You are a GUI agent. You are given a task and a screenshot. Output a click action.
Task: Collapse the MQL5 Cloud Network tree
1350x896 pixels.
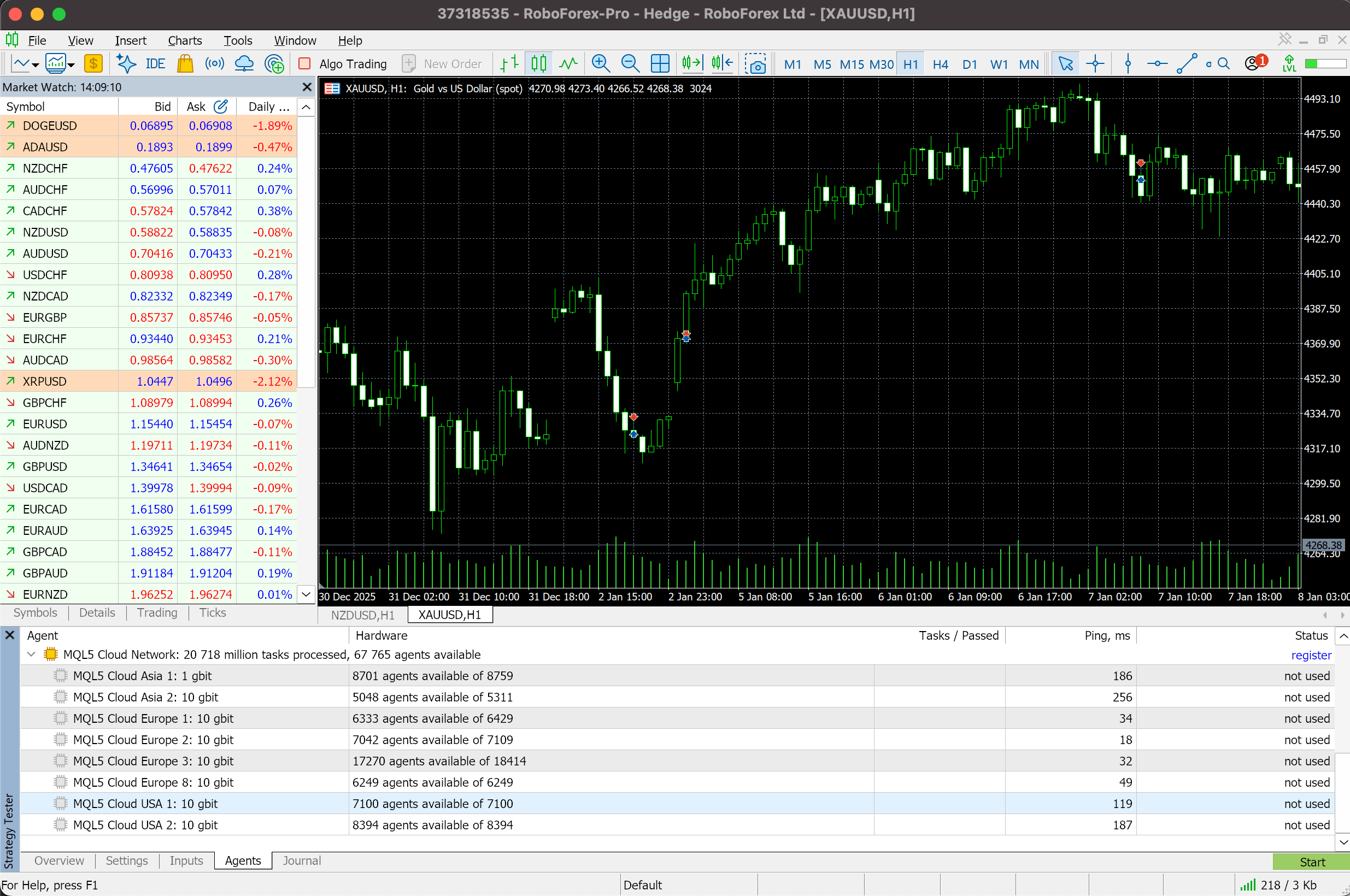(32, 654)
